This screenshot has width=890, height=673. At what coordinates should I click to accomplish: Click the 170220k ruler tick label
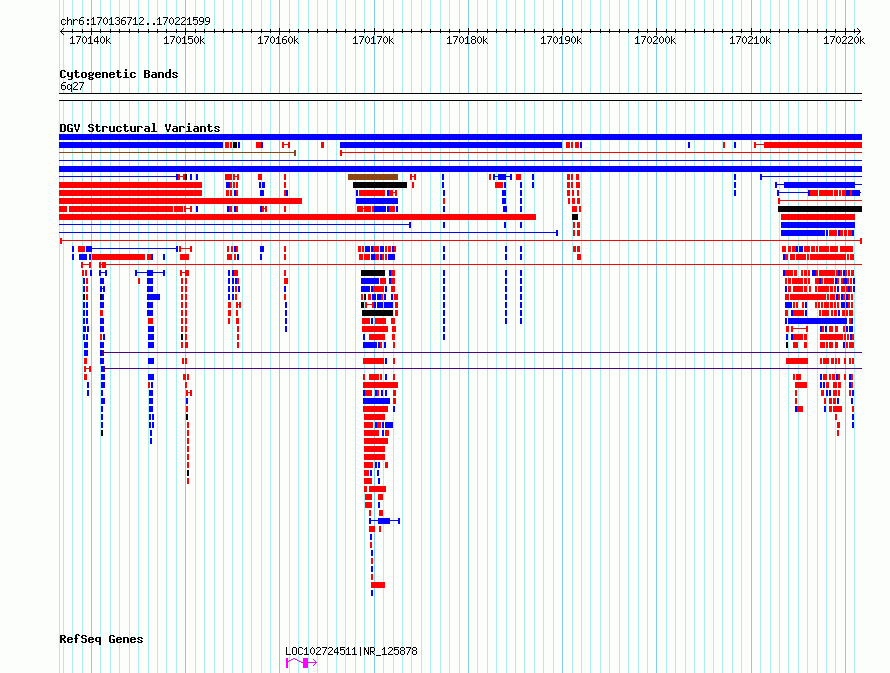click(844, 40)
